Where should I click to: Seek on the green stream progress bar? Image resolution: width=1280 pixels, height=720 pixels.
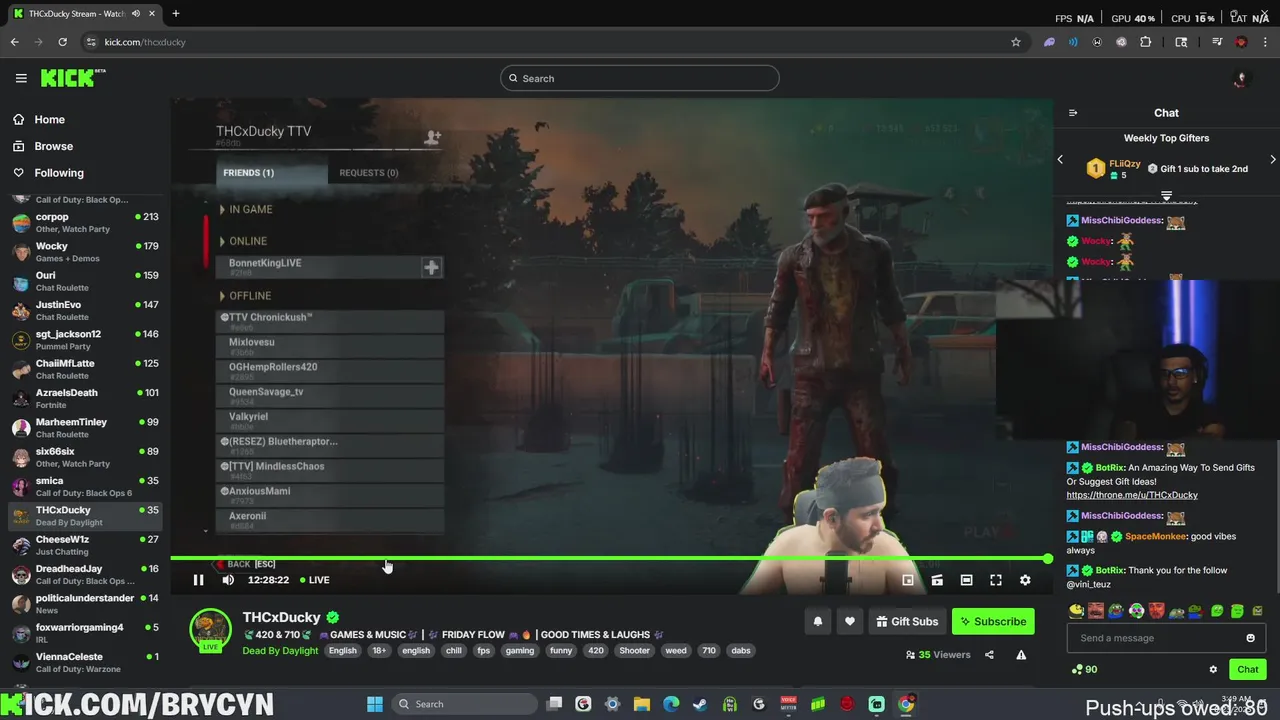pyautogui.click(x=610, y=559)
